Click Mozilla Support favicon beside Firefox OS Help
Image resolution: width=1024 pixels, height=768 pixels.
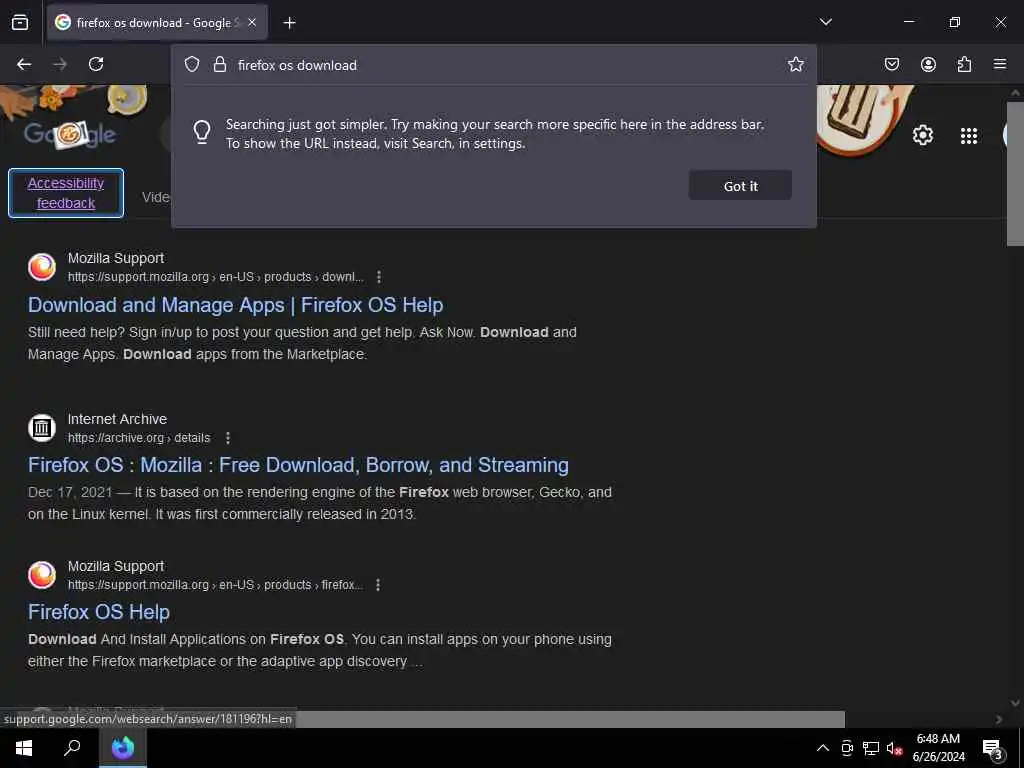click(x=42, y=575)
